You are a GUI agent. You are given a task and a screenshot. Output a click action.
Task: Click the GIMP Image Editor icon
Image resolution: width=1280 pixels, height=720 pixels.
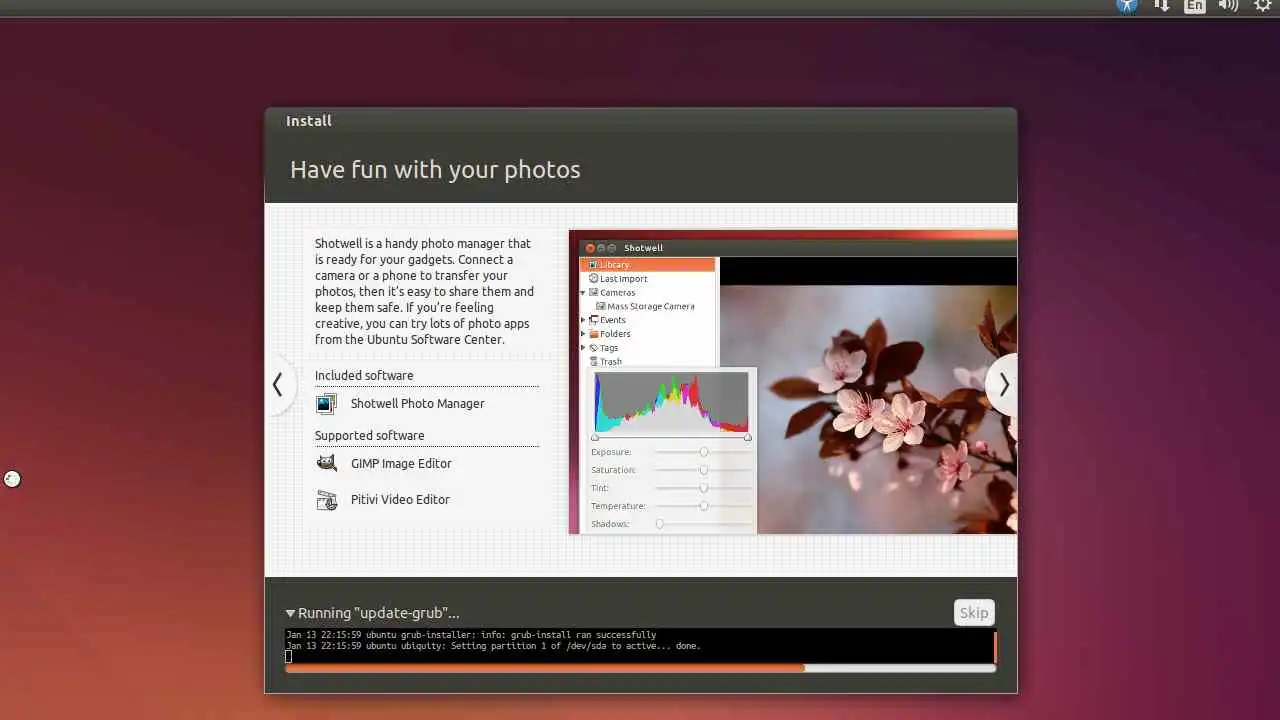coord(326,463)
